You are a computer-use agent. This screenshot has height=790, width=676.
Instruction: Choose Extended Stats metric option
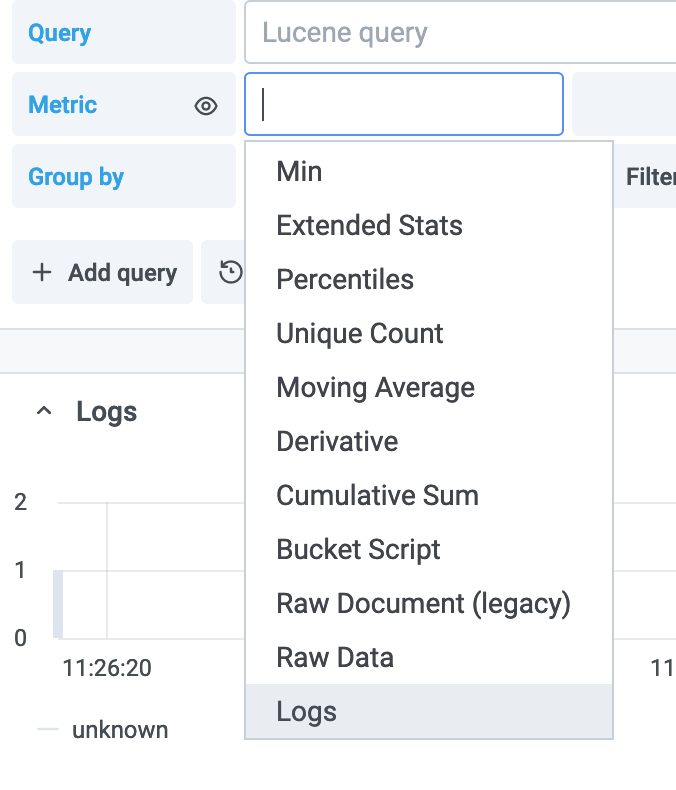click(x=369, y=226)
